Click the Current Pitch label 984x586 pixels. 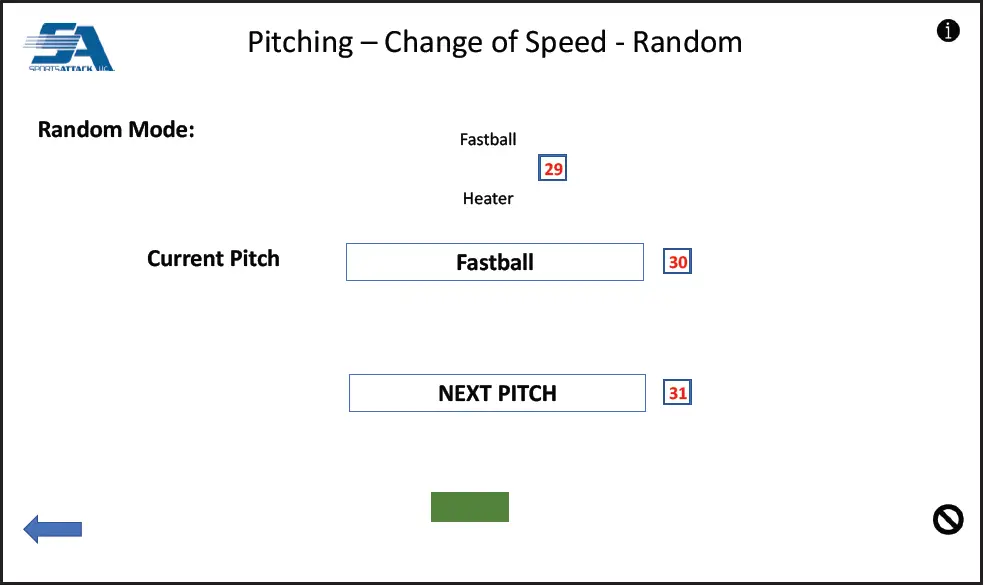pyautogui.click(x=213, y=259)
